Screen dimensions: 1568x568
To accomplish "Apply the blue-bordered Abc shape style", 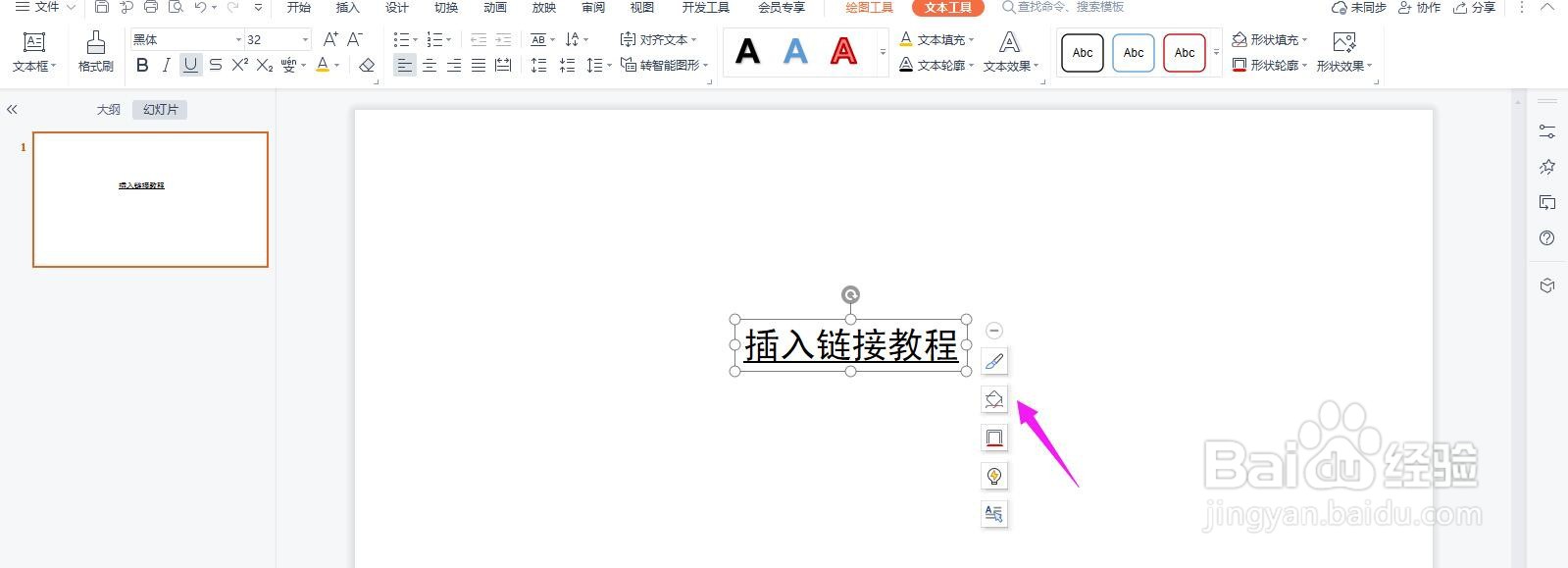I will pos(1134,53).
